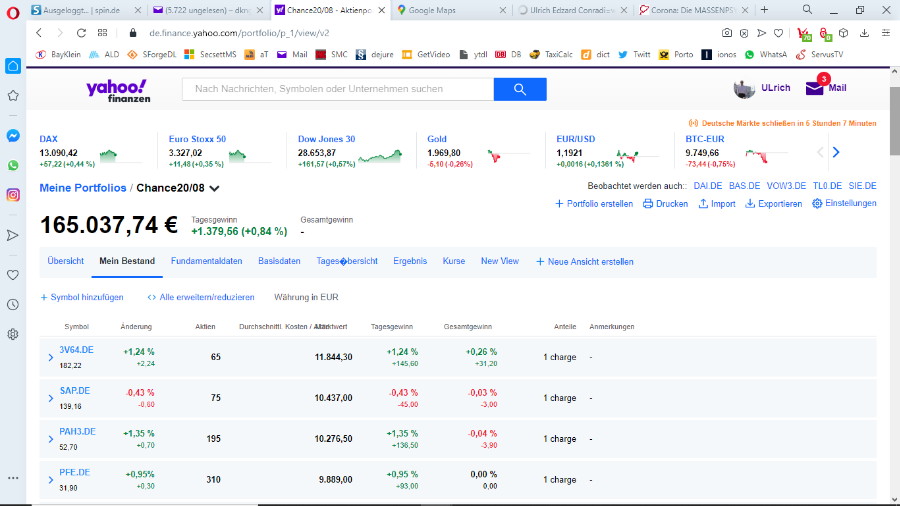Expand the 3V64.DE holding row
900x506 pixels.
point(51,357)
